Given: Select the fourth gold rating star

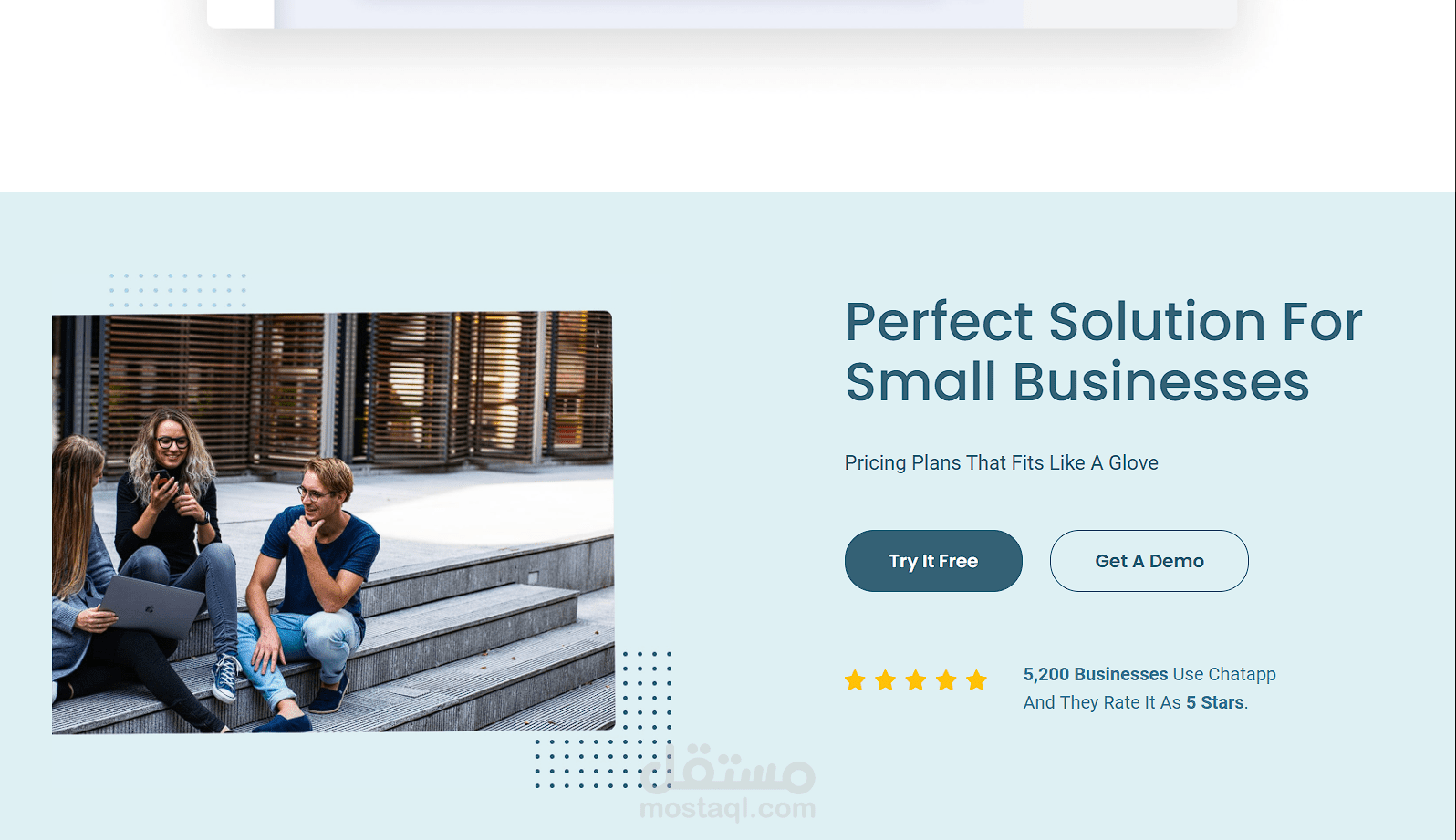Looking at the screenshot, I should [x=946, y=680].
